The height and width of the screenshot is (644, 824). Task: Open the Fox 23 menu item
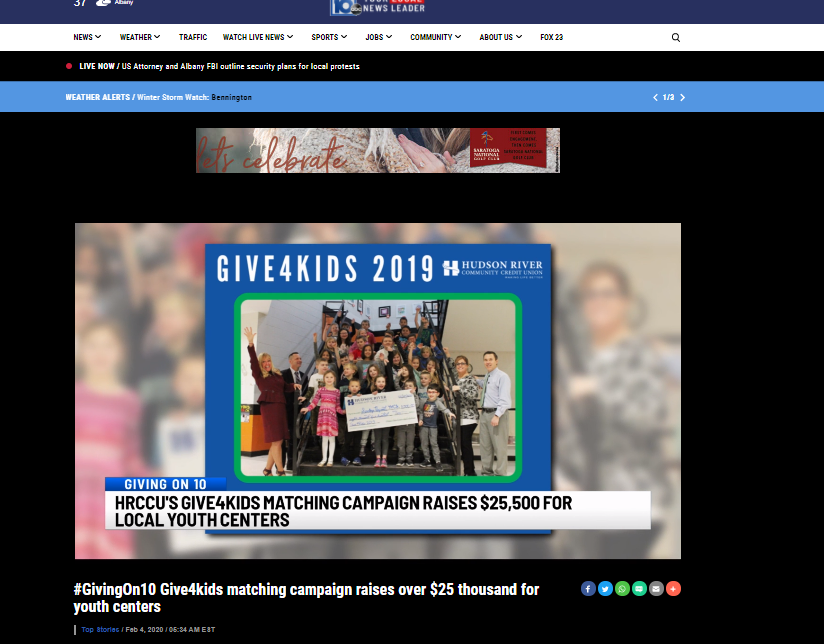(551, 37)
